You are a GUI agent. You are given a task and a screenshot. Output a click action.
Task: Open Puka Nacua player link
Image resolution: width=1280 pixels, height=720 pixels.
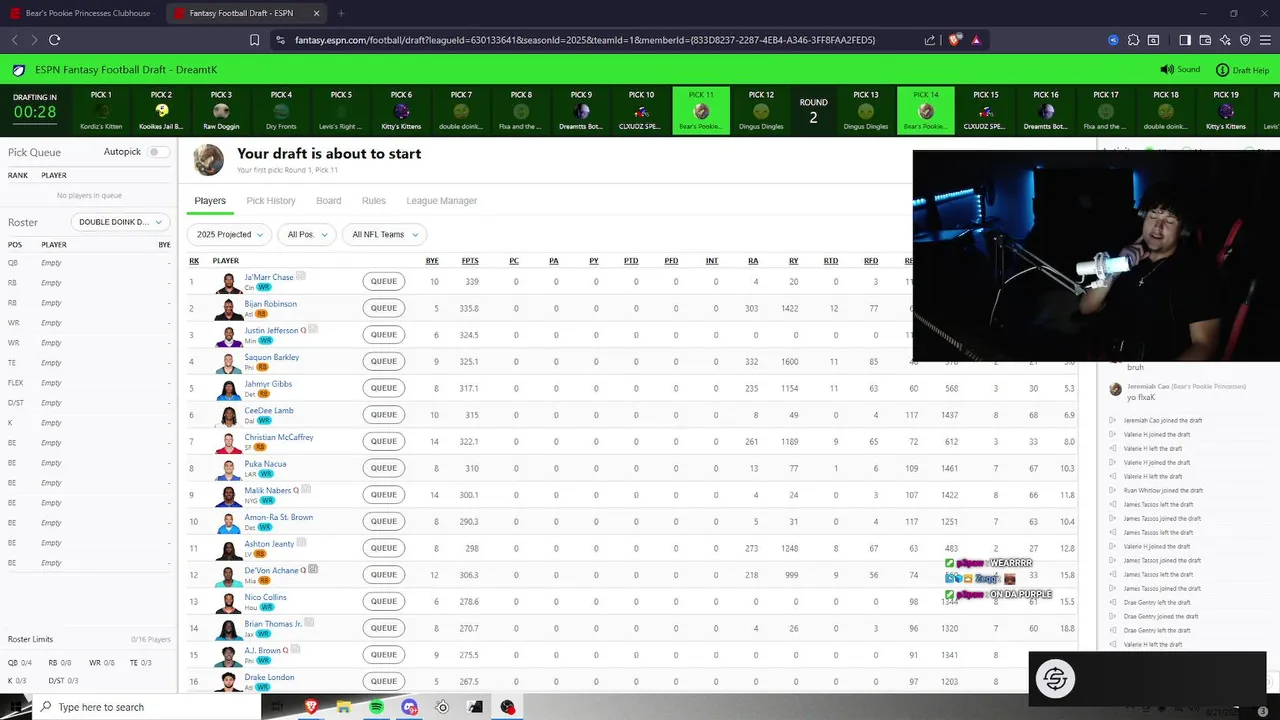265,464
